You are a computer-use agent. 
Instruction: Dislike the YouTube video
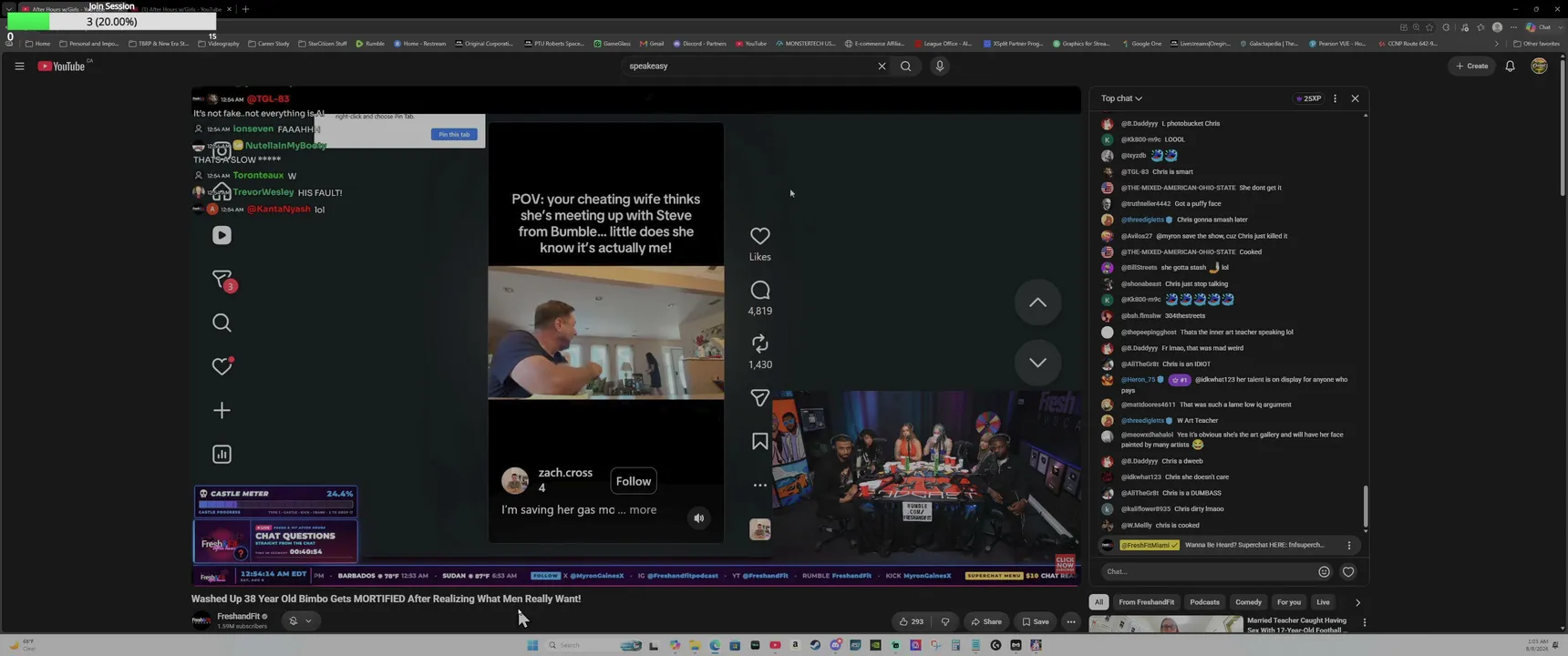coord(945,621)
